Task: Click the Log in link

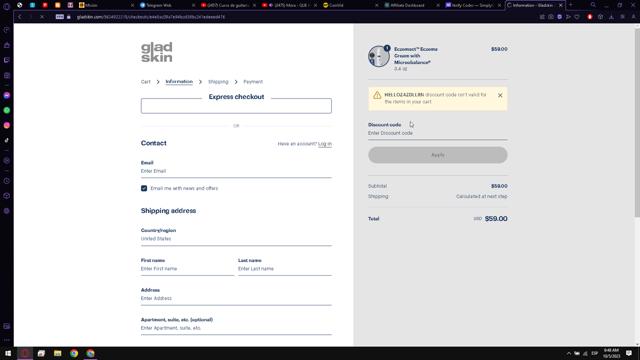Action: (325, 144)
